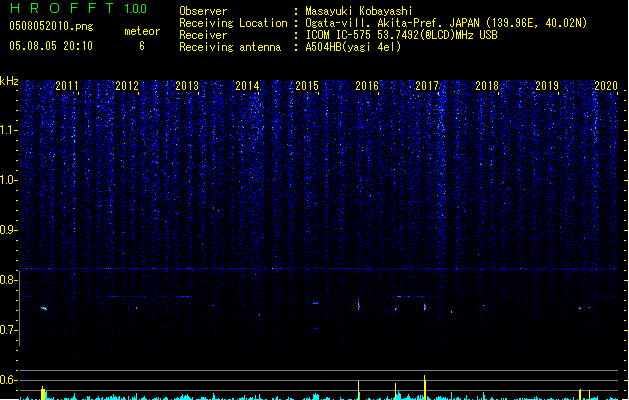Image resolution: width=629 pixels, height=400 pixels.
Task: Click the Receiving antenna label
Action: click(x=230, y=47)
